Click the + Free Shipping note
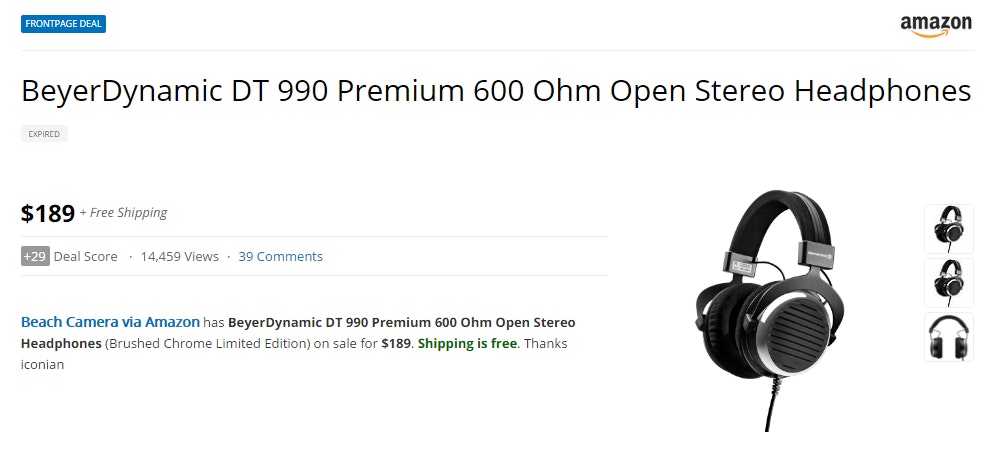This screenshot has height=451, width=985. [x=124, y=213]
